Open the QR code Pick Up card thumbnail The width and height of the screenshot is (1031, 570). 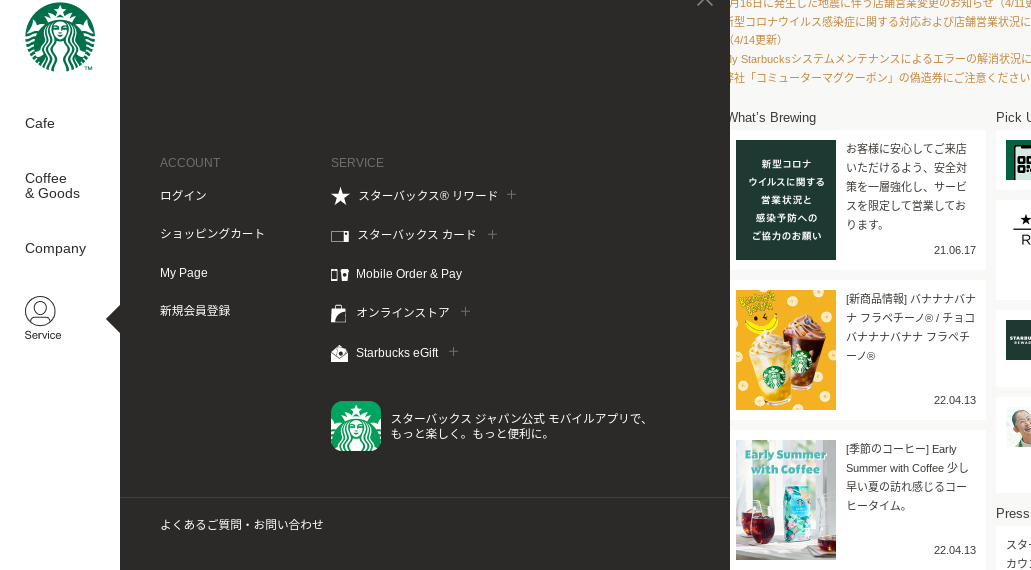point(1019,160)
